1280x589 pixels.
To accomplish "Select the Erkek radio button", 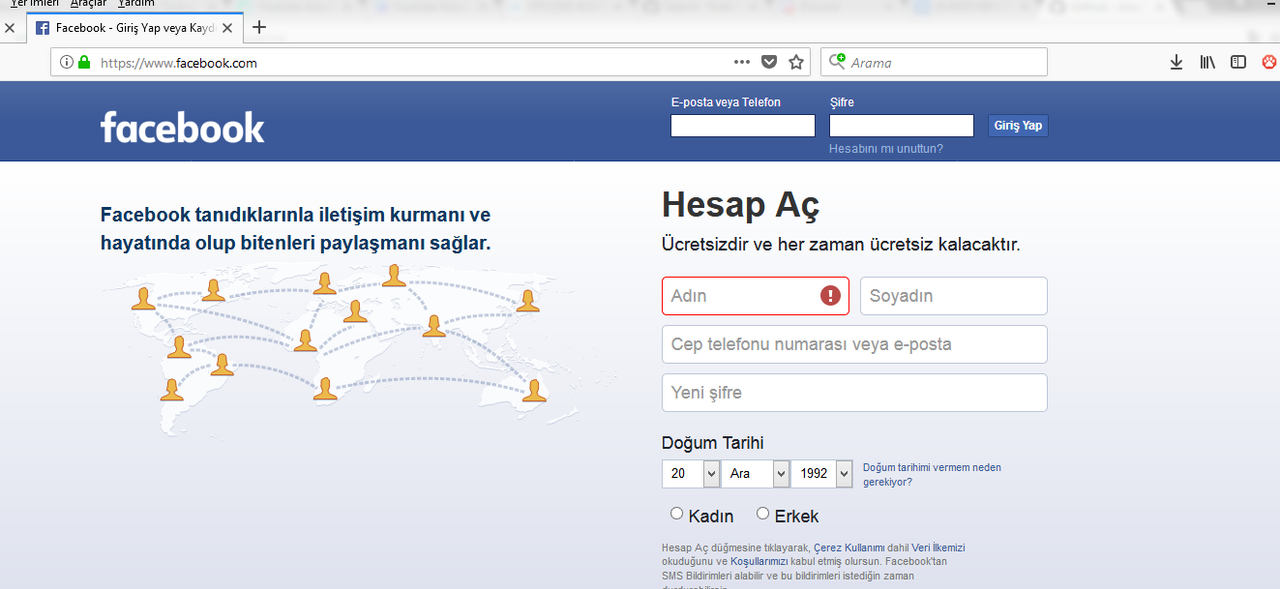I will point(763,514).
